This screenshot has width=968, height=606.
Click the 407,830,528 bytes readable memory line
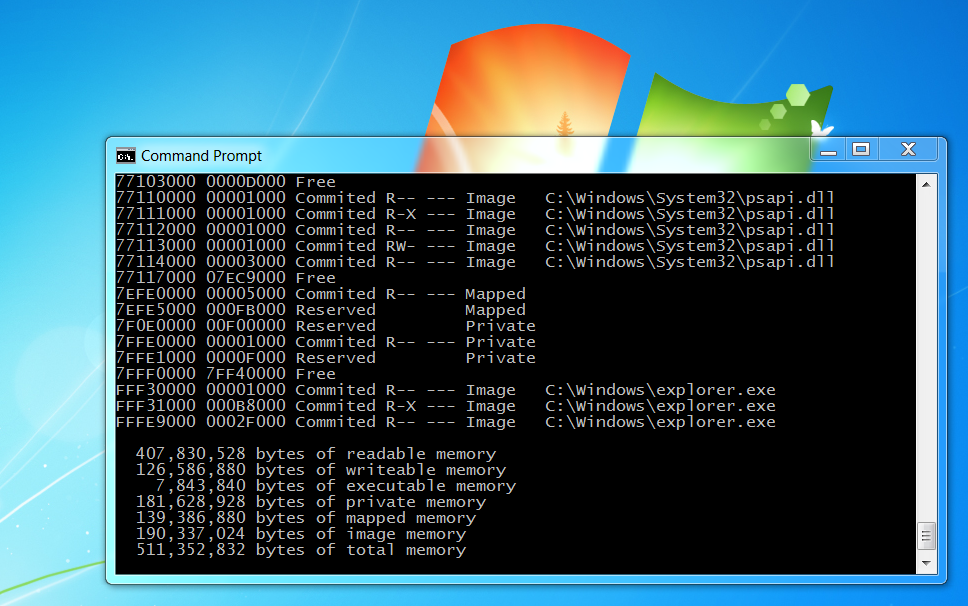click(x=316, y=454)
